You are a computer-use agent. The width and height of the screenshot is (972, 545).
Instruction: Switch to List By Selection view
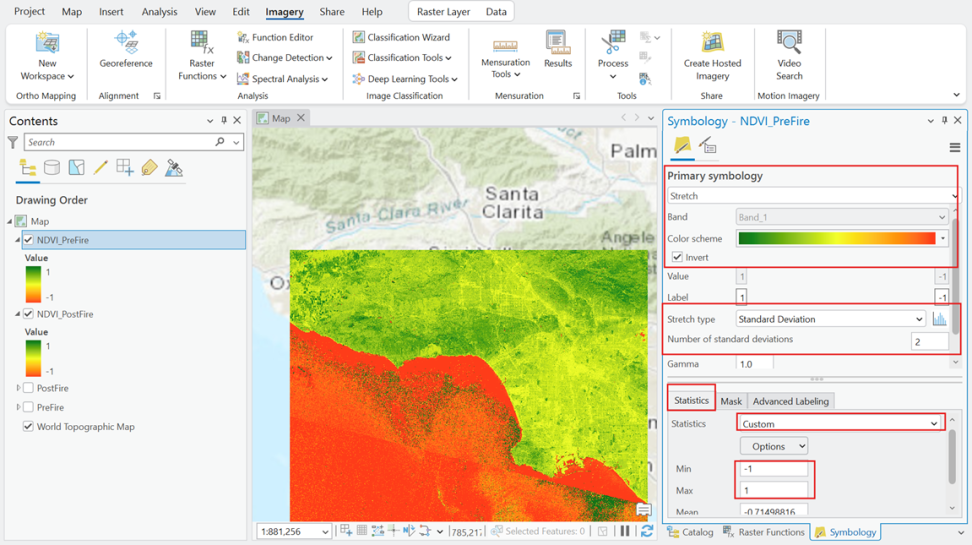tap(76, 167)
